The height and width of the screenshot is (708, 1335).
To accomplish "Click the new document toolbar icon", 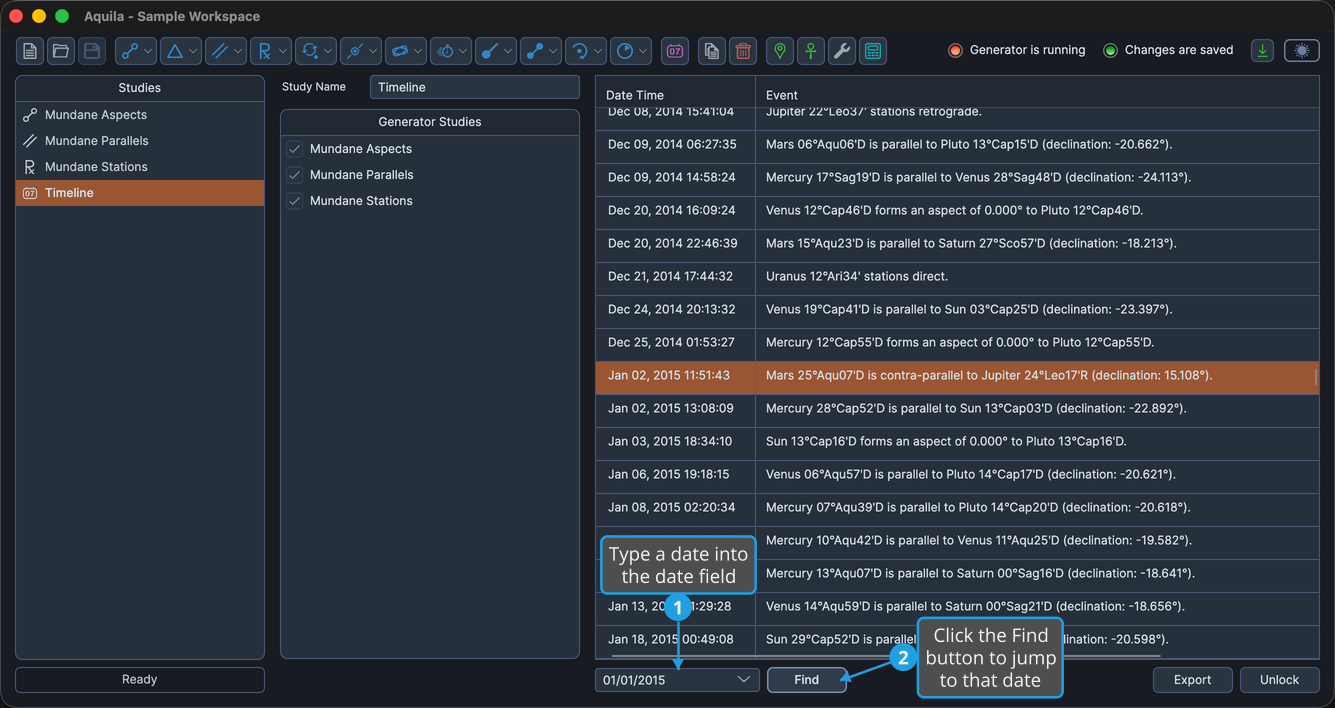I will [x=30, y=51].
